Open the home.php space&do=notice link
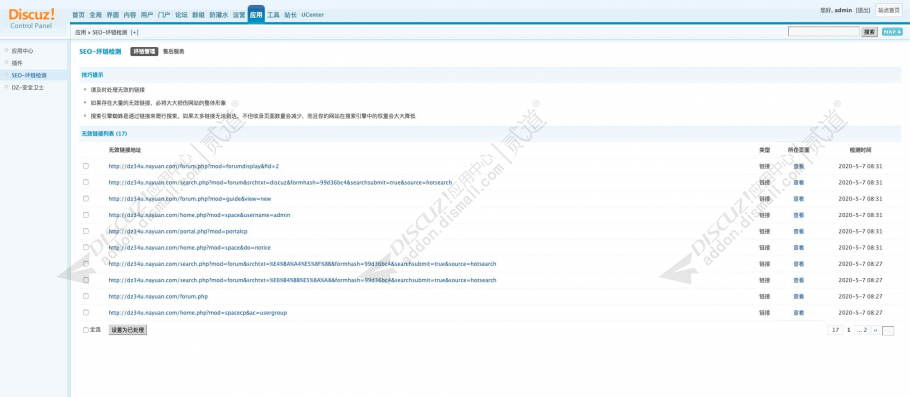Screen dimensions: 910x397 tap(189, 247)
